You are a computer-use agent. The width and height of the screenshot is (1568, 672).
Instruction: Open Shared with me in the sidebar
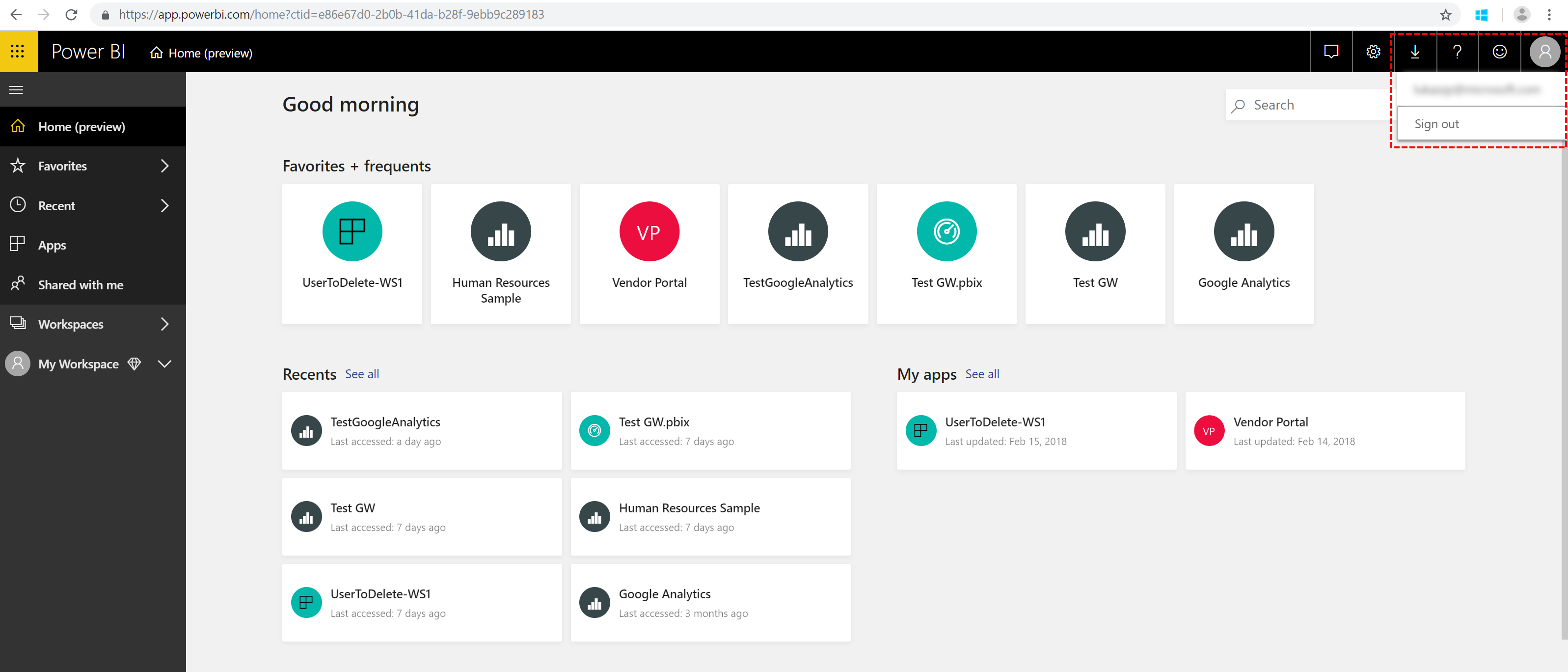point(18,284)
